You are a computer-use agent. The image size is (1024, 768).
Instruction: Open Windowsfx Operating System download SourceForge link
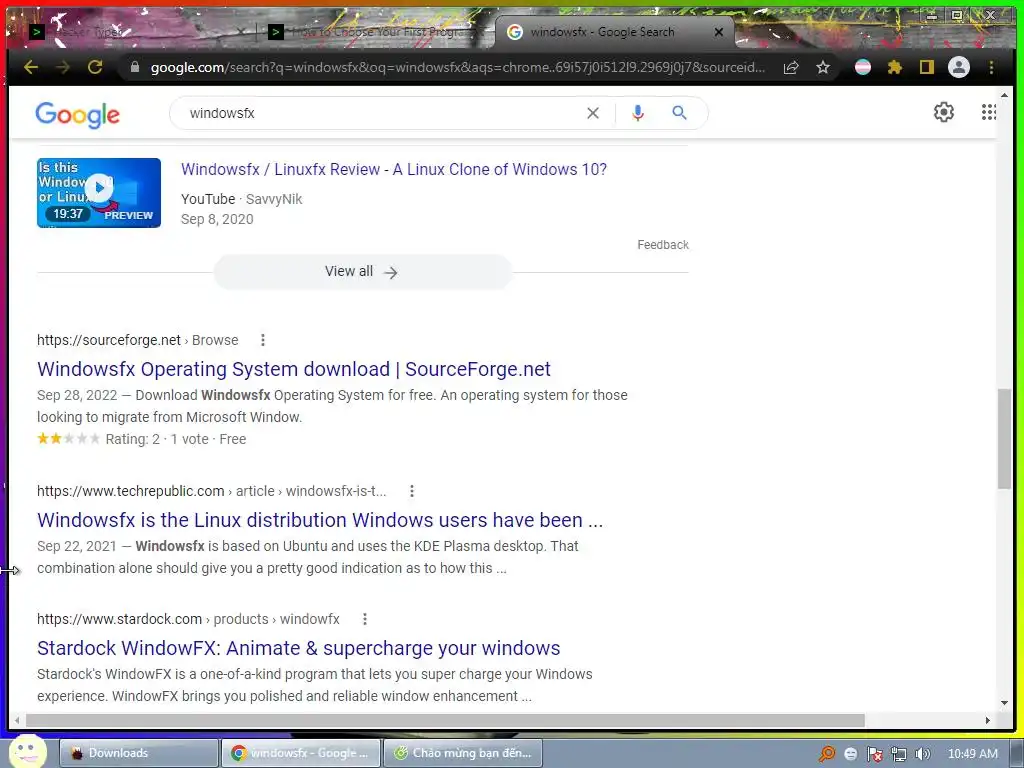click(294, 369)
